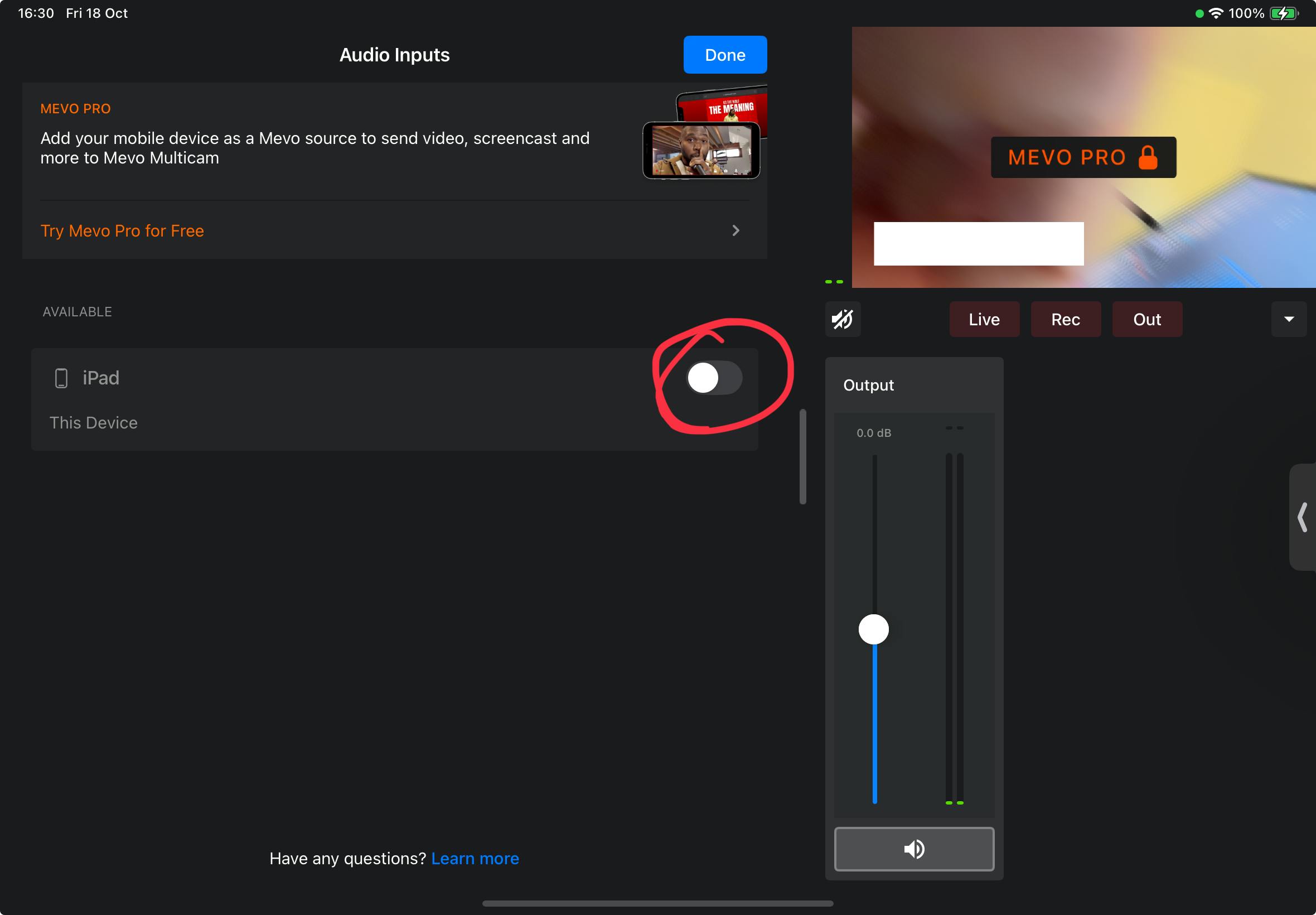Select the iPad device icon
Screen dimensions: 1316x915
click(61, 378)
